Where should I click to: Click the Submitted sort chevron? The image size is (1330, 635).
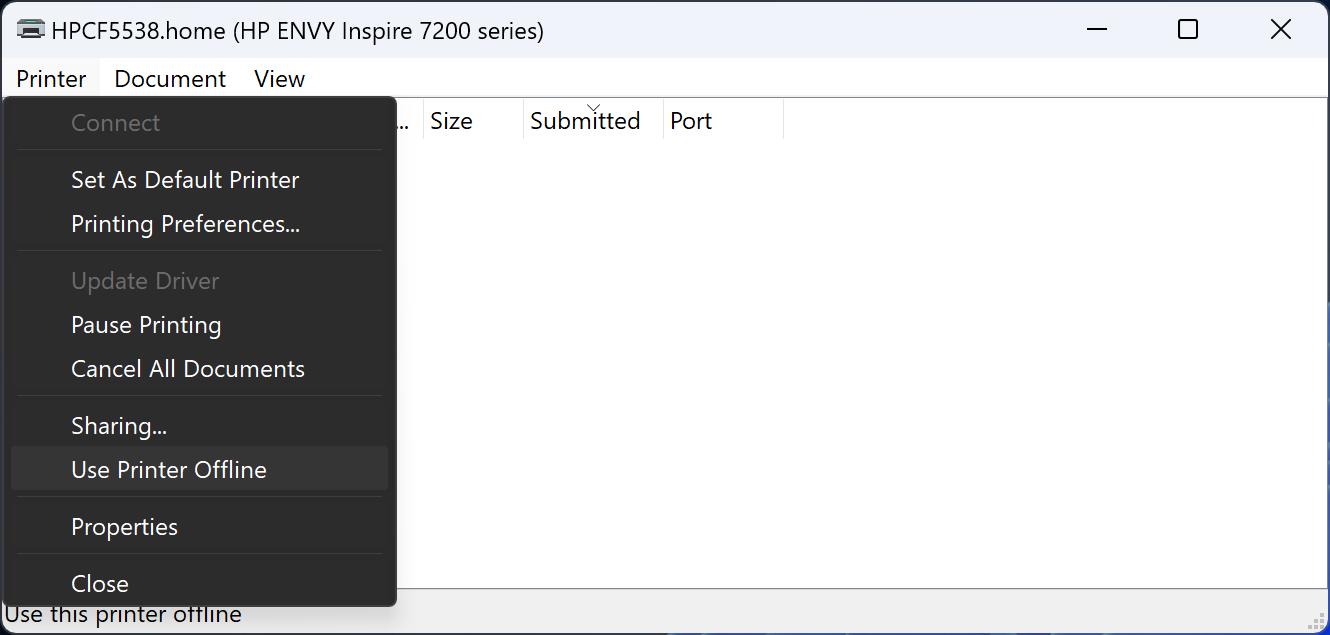(593, 106)
